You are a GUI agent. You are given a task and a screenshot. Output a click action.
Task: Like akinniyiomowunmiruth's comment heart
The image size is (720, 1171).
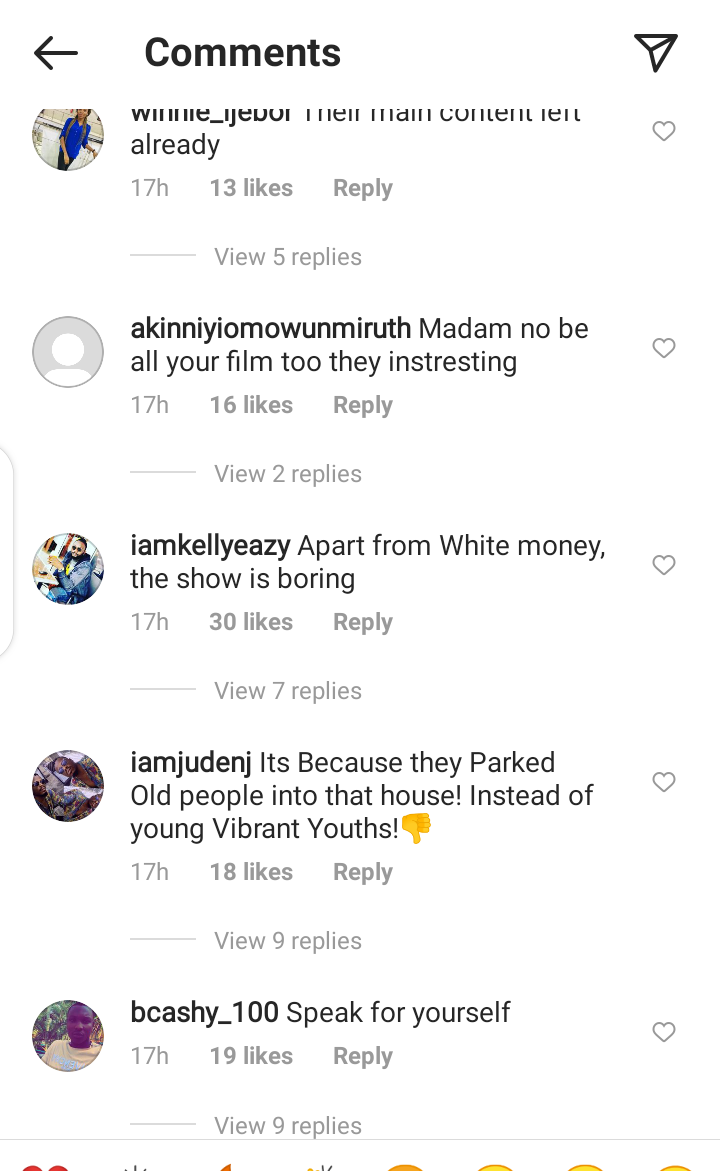(x=664, y=348)
